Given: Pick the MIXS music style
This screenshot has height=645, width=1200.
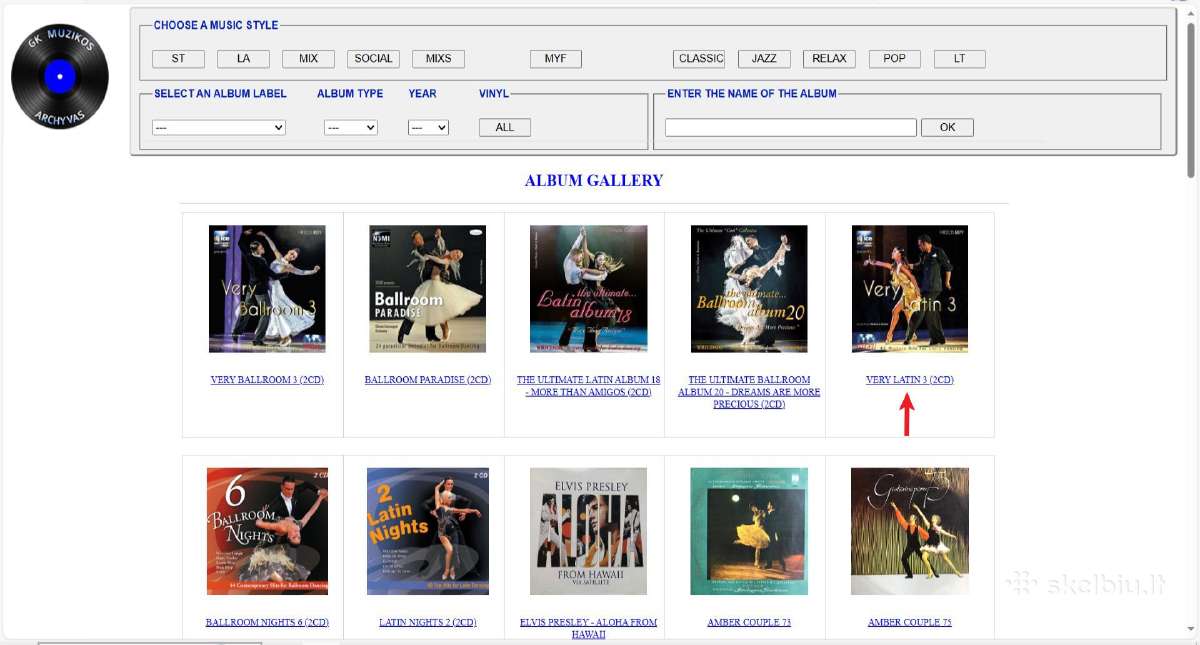Looking at the screenshot, I should (438, 59).
